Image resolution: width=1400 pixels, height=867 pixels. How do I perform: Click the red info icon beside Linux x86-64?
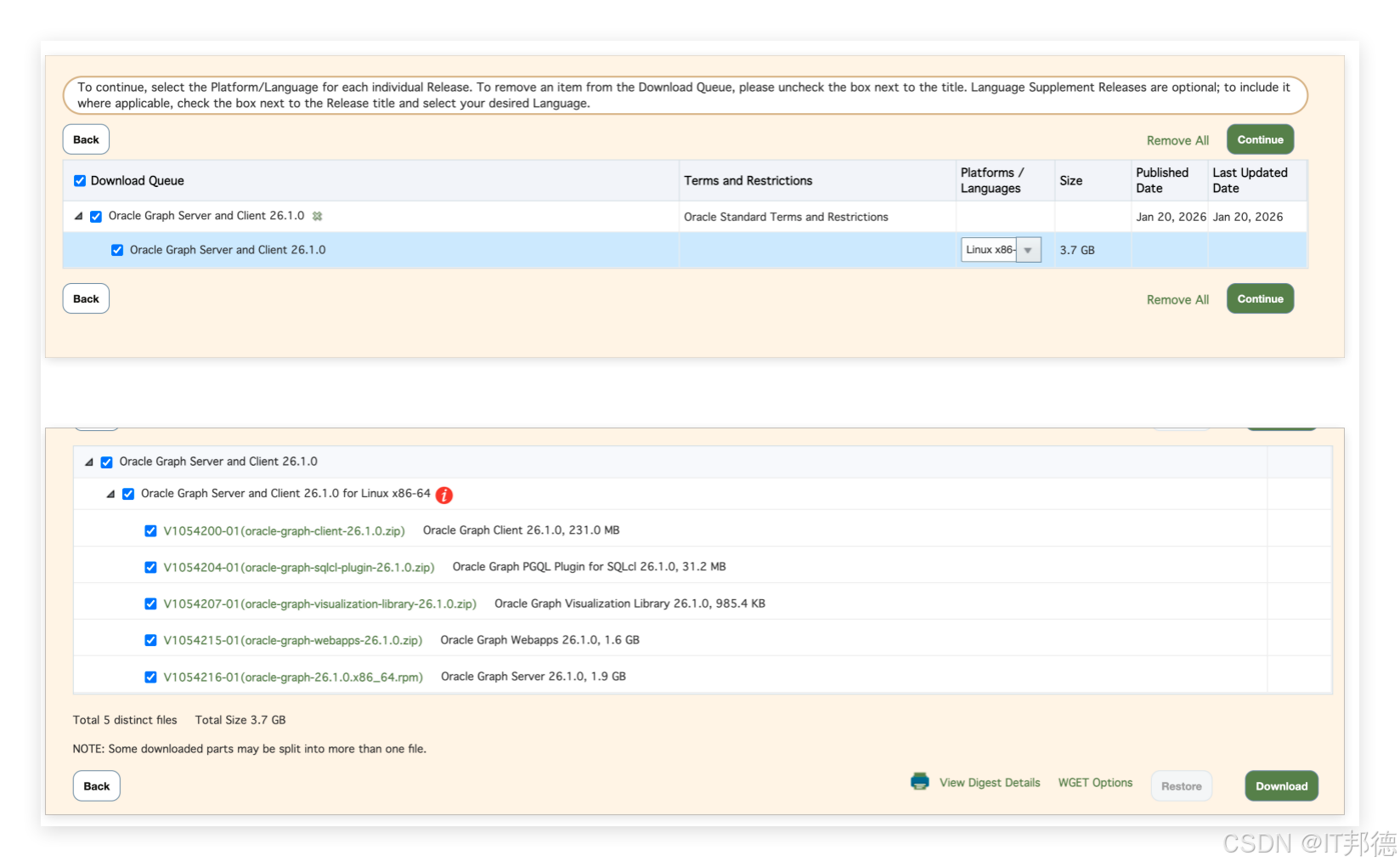coord(444,495)
